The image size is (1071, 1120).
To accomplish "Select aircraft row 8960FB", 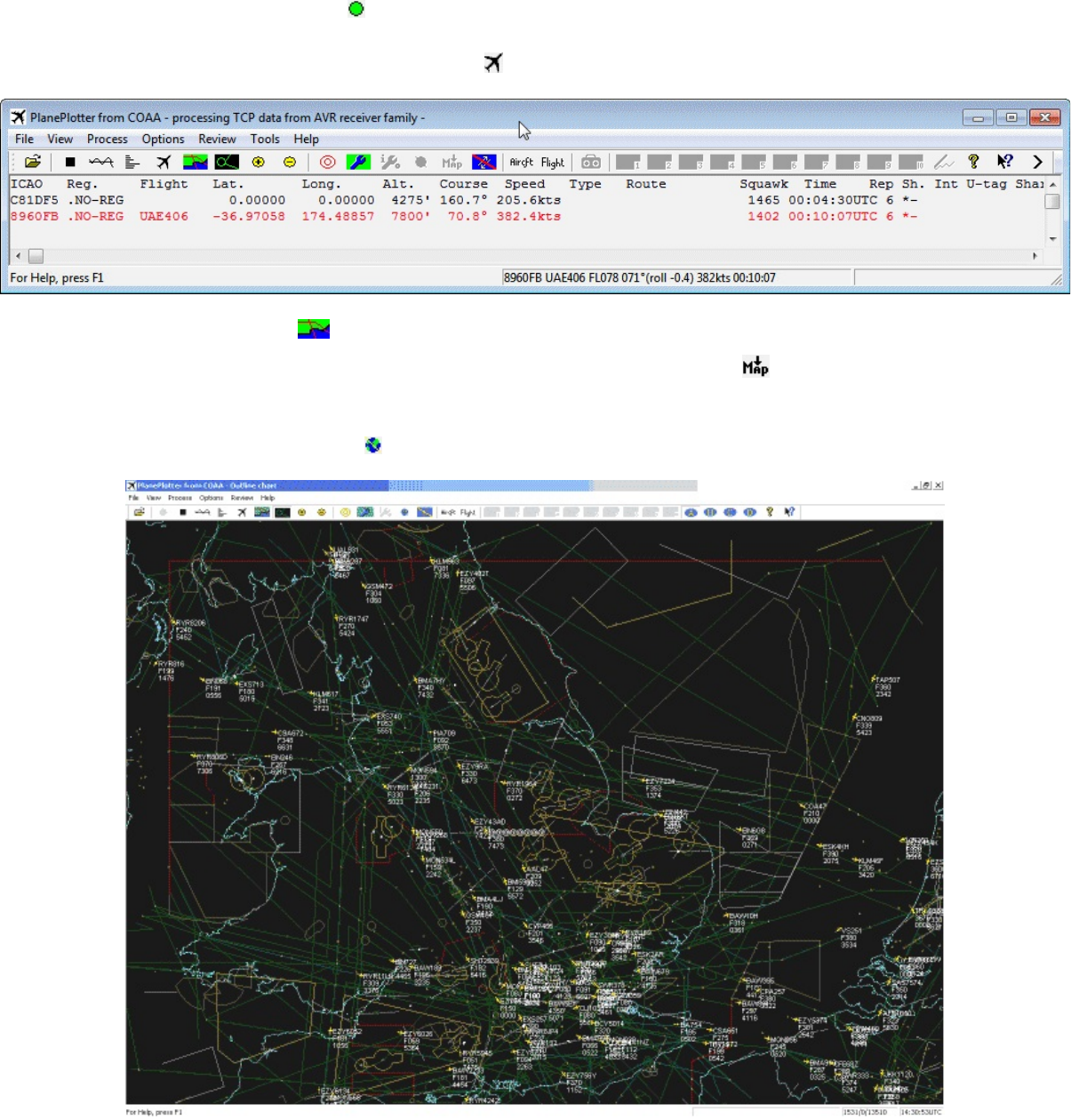I will tap(526, 216).
